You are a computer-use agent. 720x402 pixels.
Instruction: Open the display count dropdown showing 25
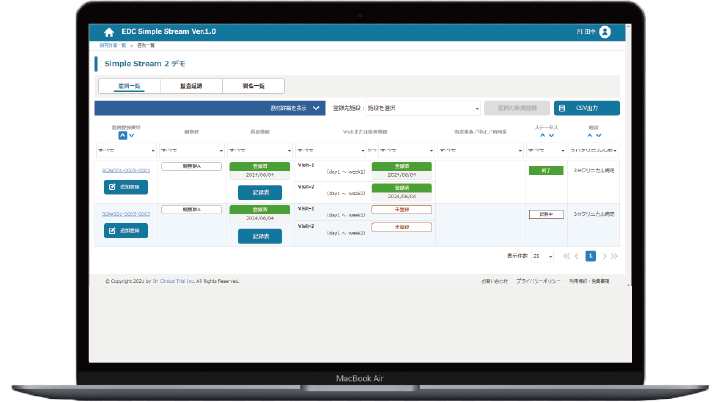(543, 256)
